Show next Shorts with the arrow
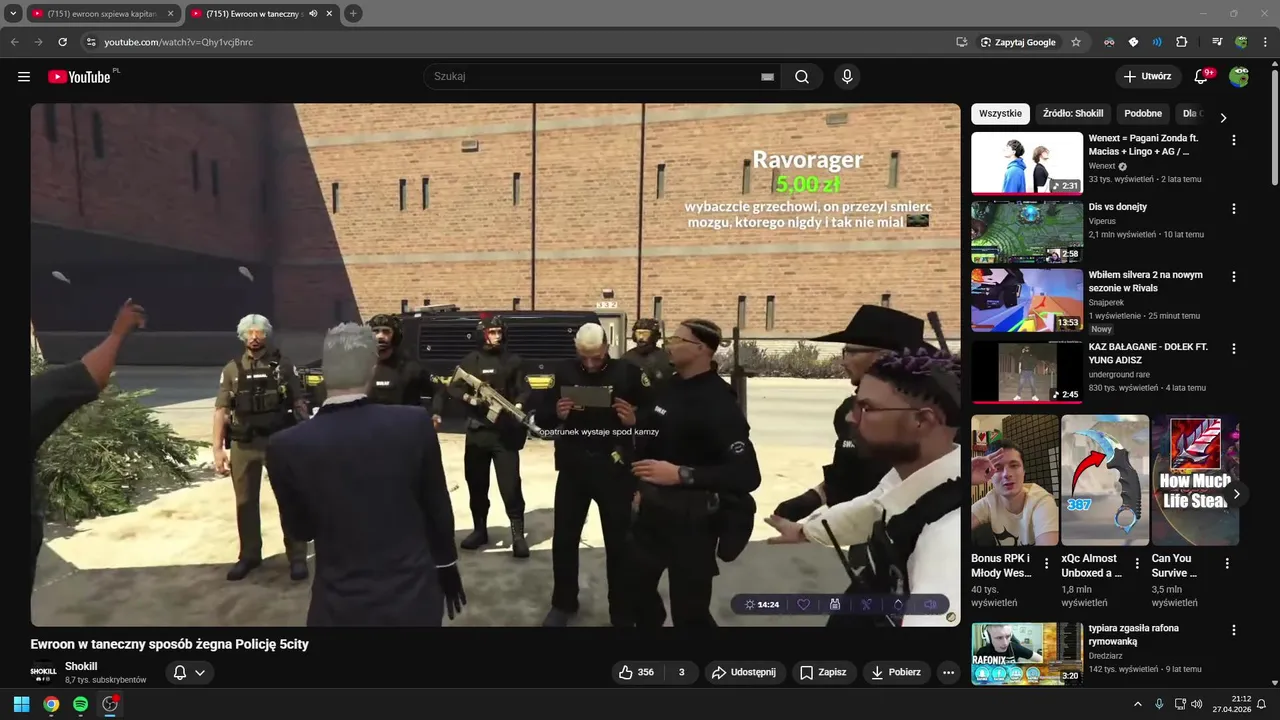 tap(1236, 494)
